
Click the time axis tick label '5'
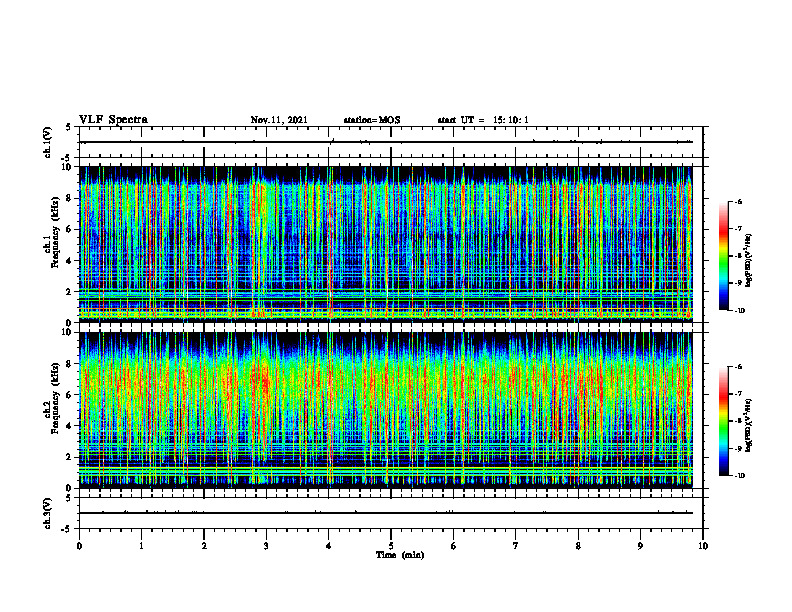point(391,546)
